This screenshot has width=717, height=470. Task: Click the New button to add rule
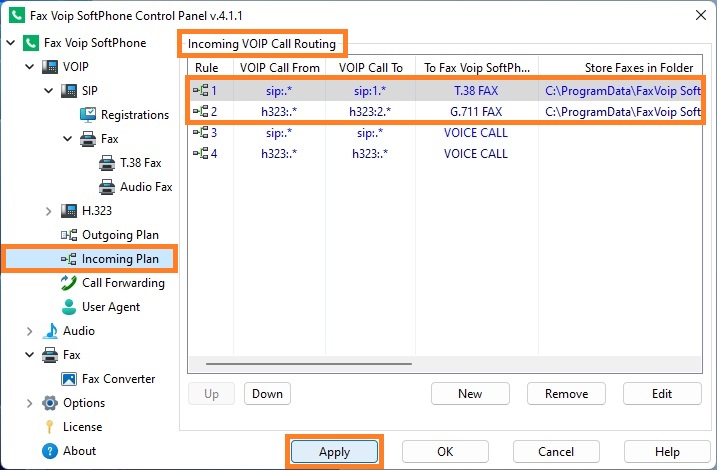[x=470, y=394]
